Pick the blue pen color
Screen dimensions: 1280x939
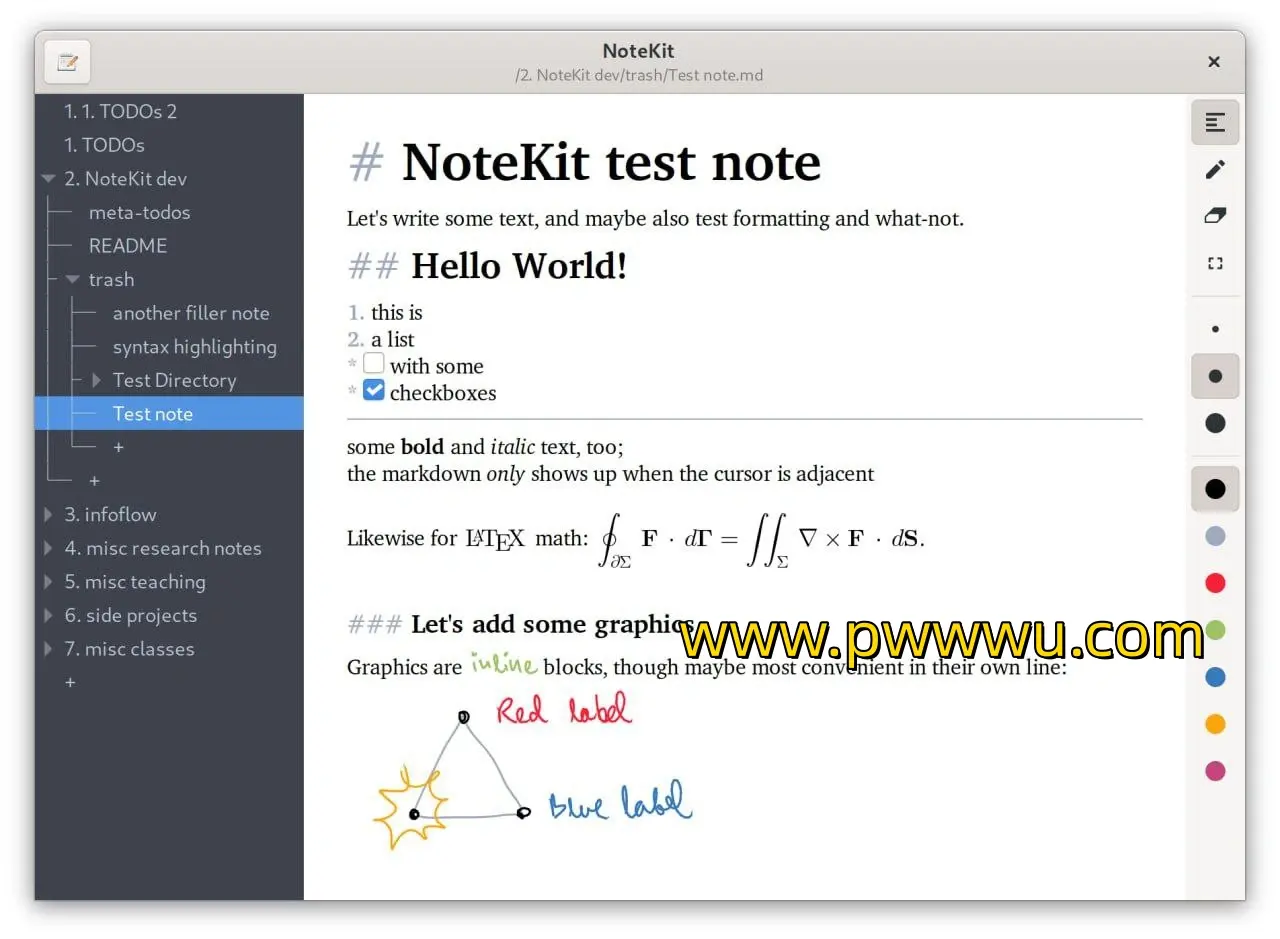[1215, 677]
